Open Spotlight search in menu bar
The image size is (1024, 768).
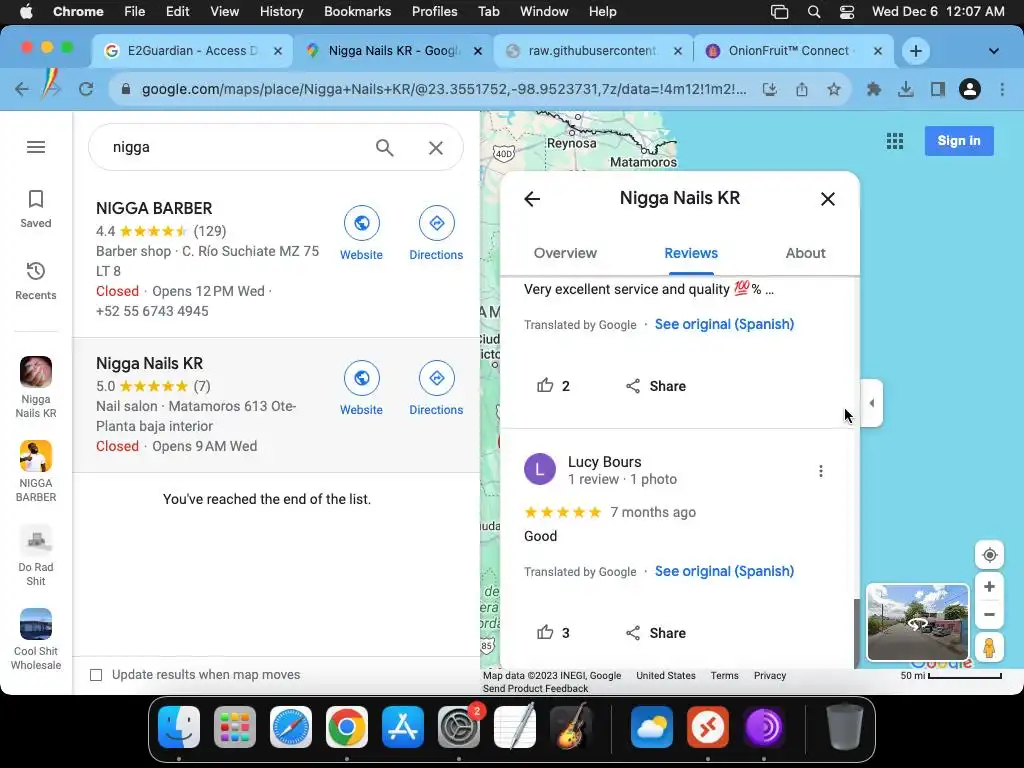pos(814,12)
